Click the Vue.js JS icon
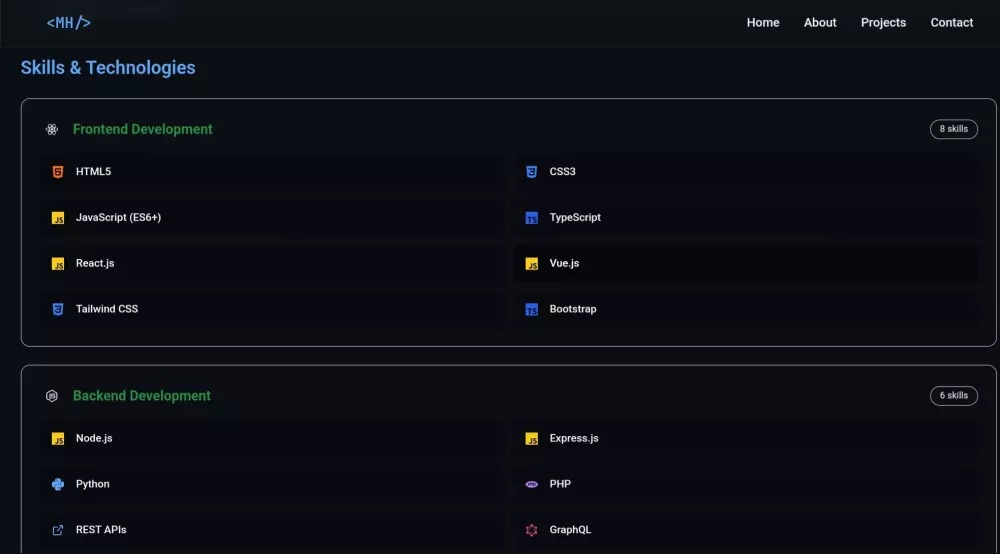 (531, 263)
